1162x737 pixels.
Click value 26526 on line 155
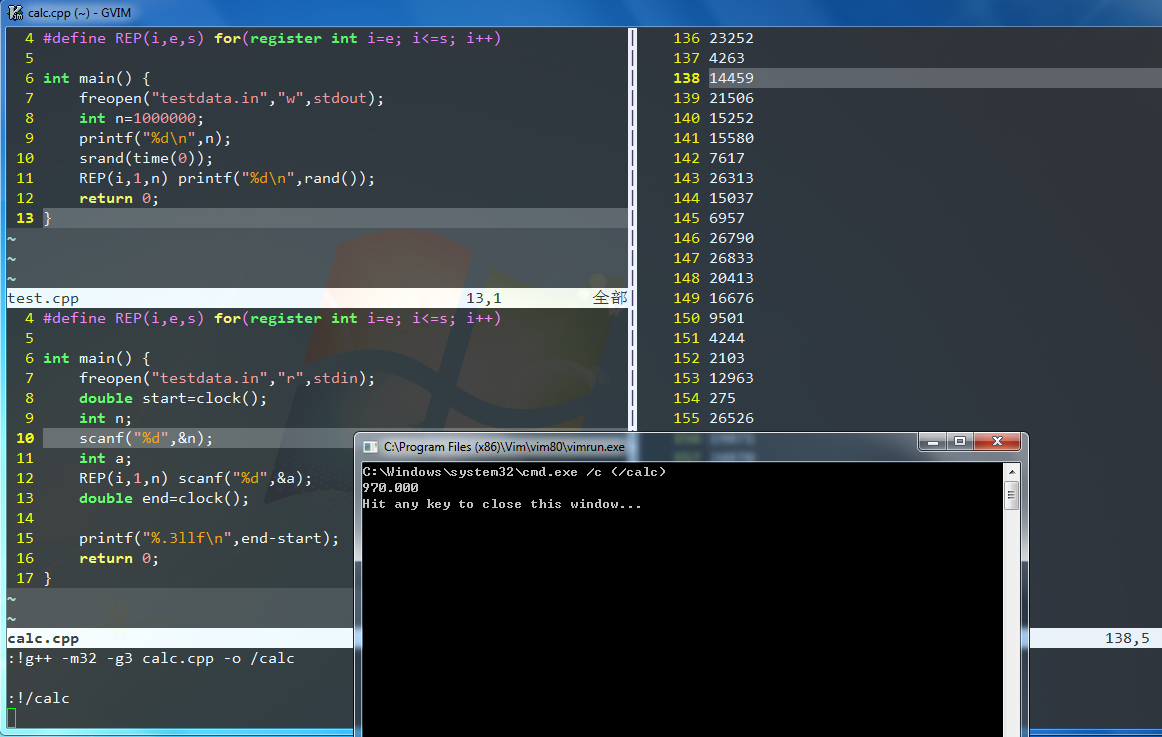point(731,418)
